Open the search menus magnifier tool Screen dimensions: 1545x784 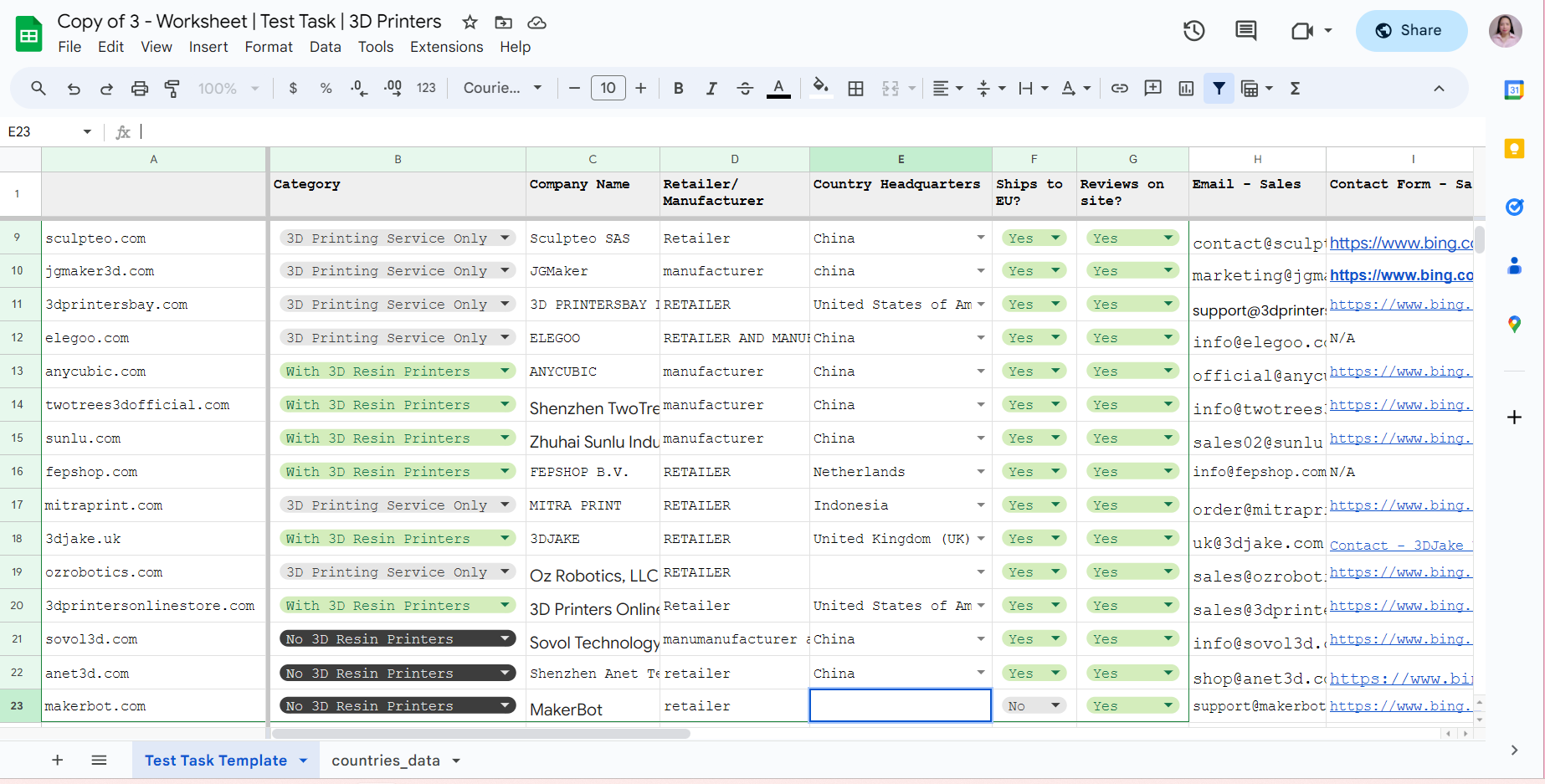(38, 88)
